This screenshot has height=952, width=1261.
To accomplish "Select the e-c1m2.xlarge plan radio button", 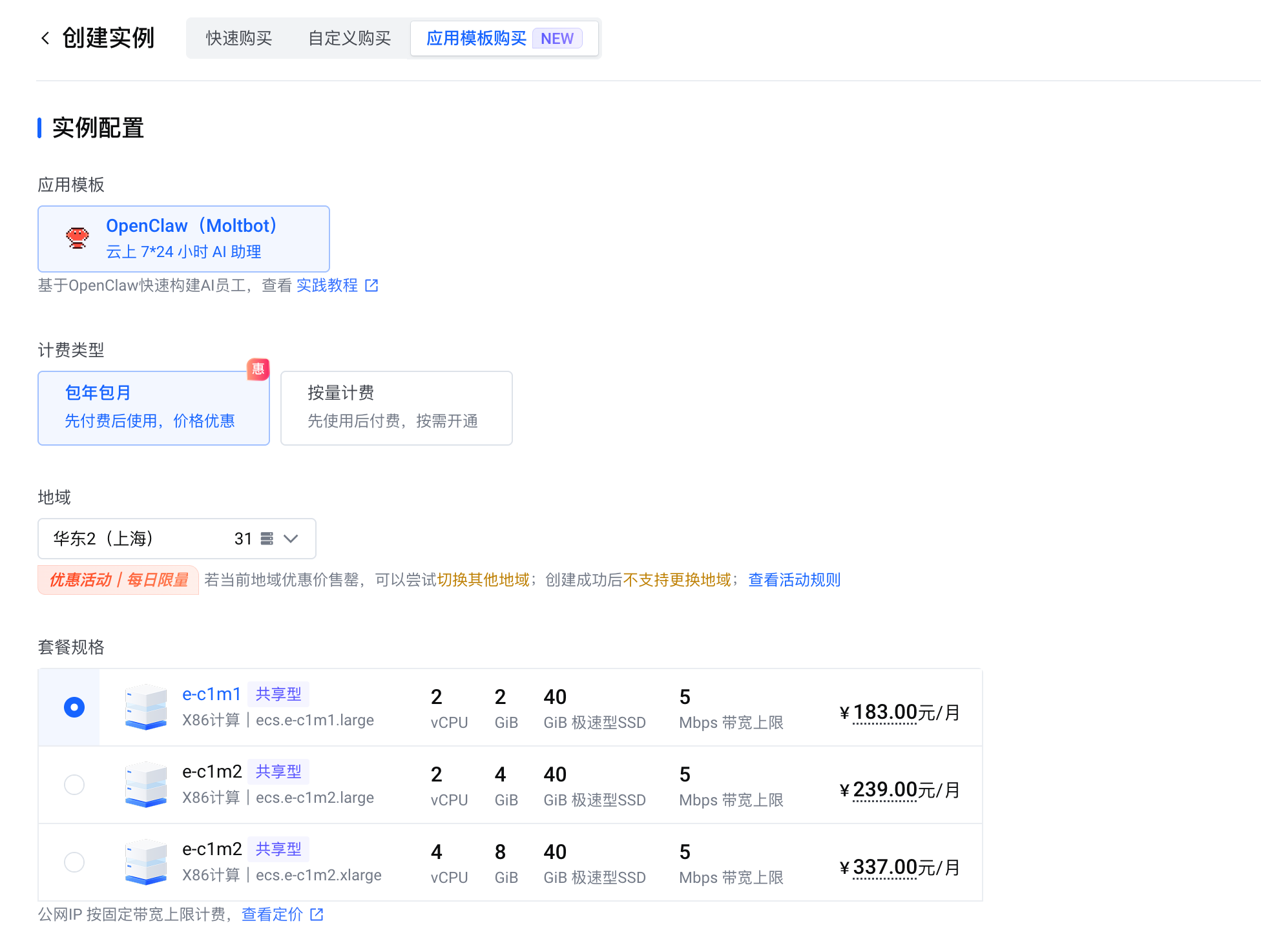I will tap(74, 862).
